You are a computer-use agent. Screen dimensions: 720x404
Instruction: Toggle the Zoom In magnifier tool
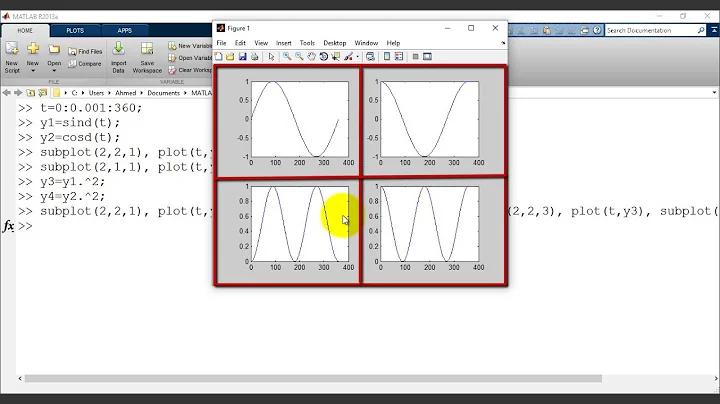287,56
